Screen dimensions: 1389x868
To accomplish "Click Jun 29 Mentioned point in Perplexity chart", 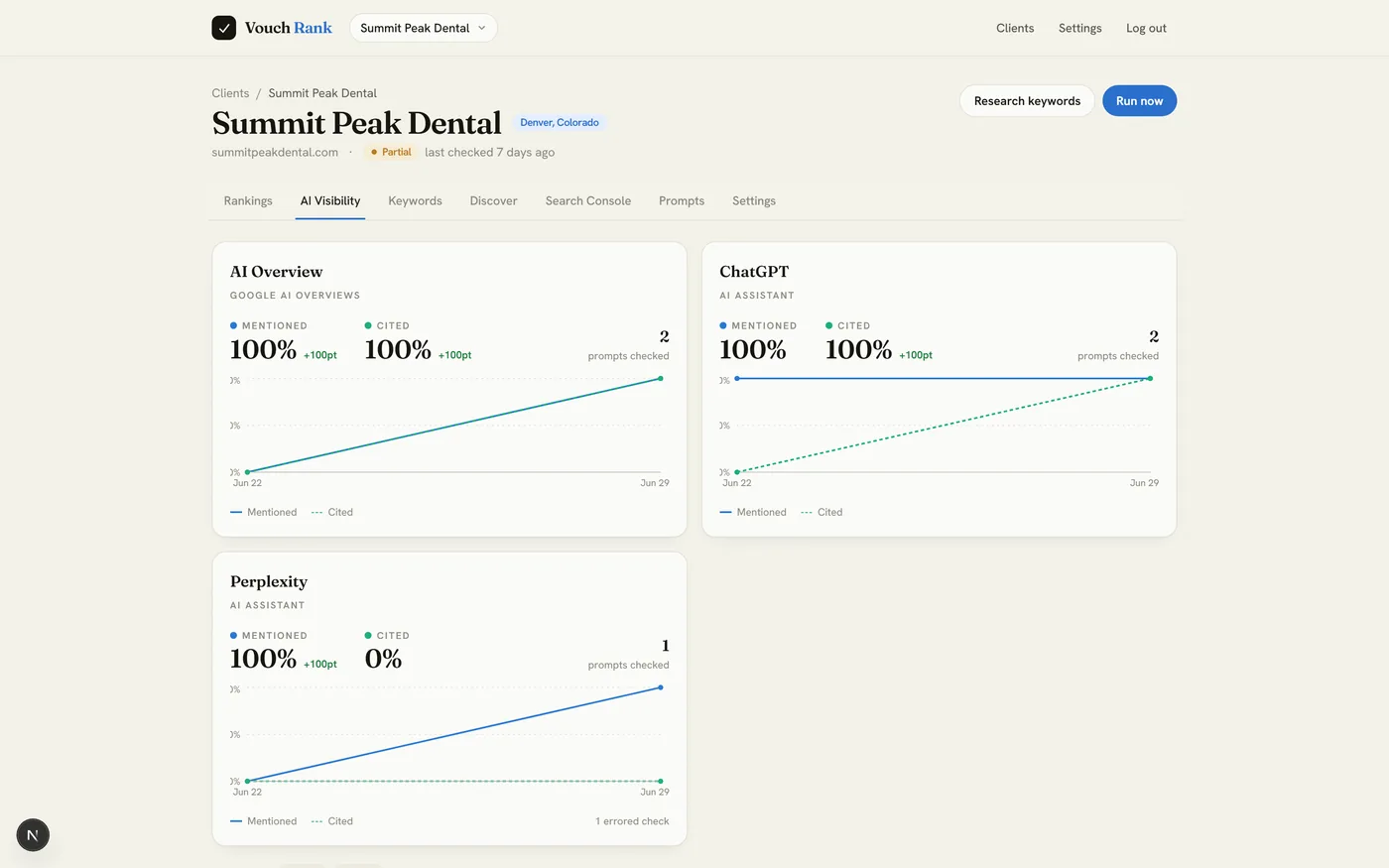I will (661, 687).
